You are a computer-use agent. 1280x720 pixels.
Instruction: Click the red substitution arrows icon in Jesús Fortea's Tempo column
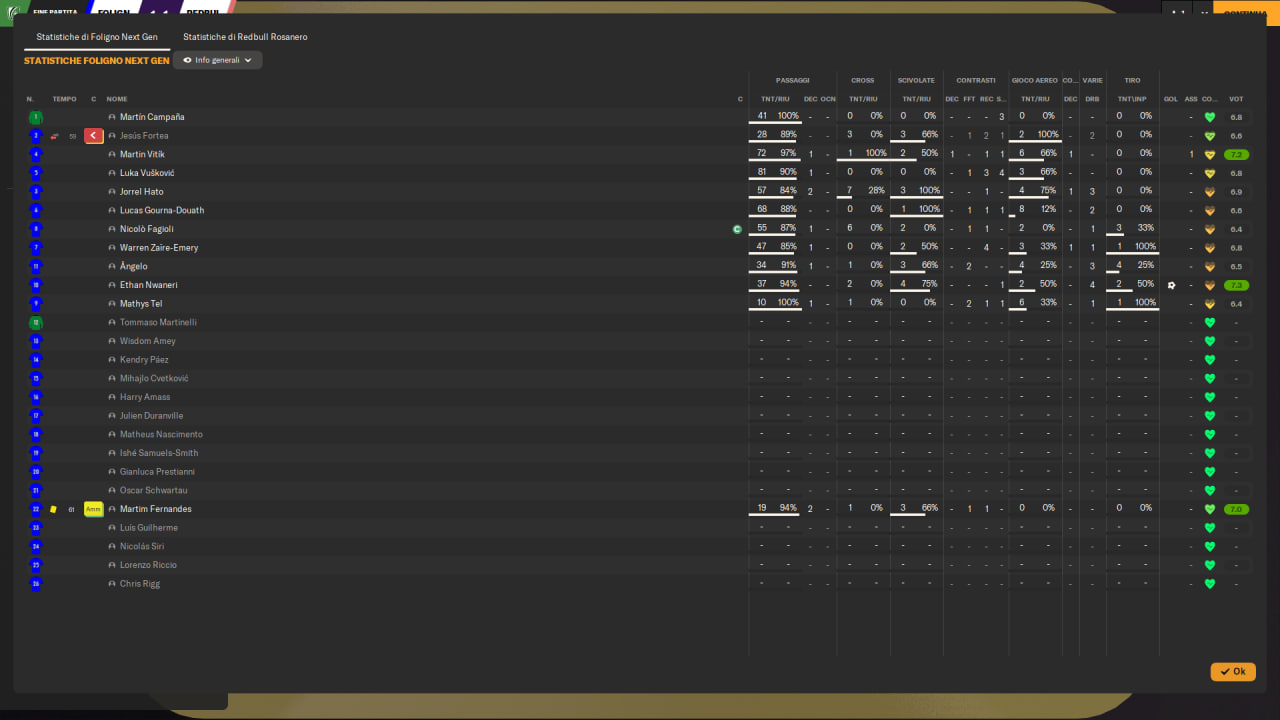55,136
